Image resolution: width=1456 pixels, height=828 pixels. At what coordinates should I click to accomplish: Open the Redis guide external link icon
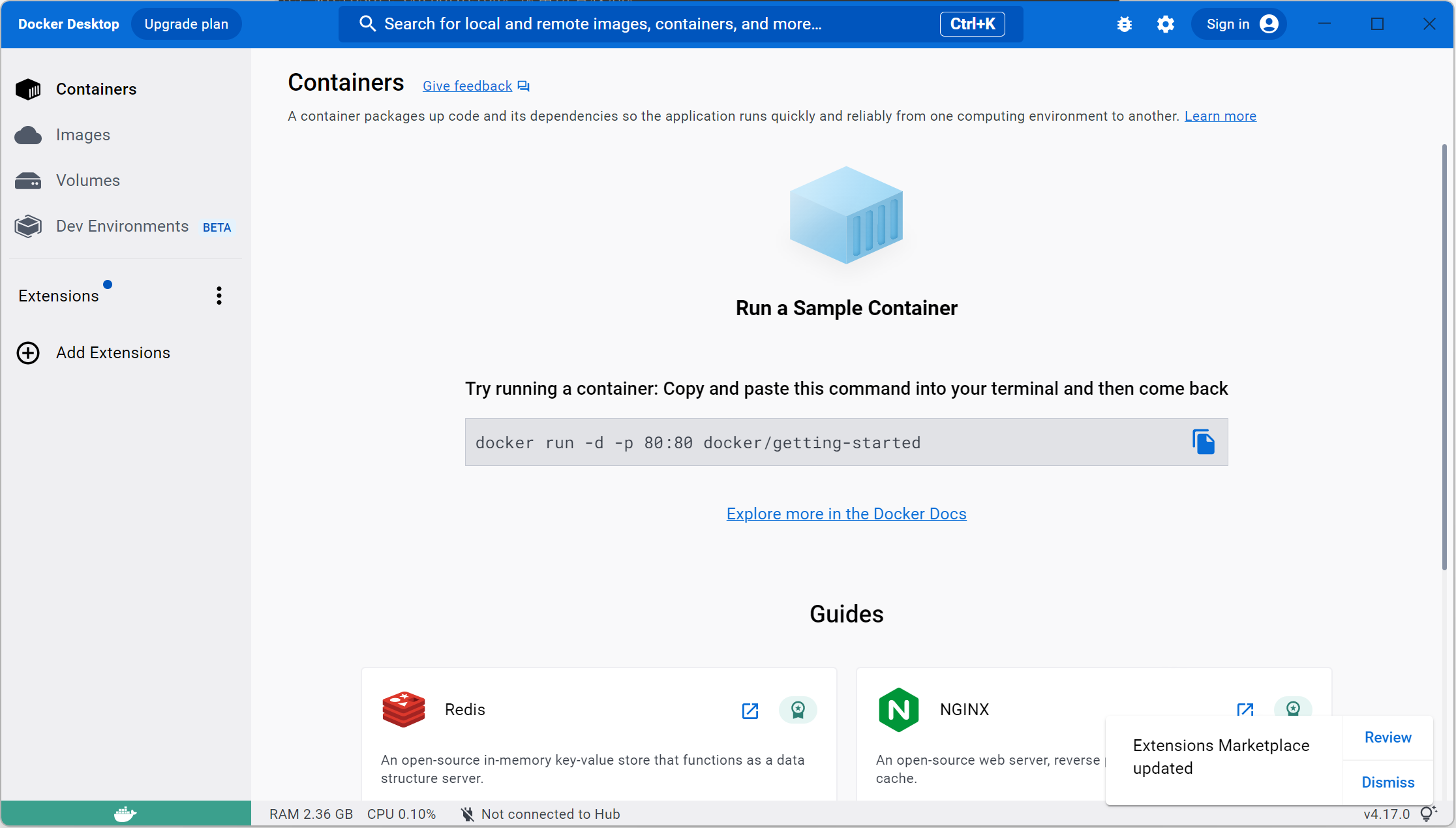(x=750, y=711)
